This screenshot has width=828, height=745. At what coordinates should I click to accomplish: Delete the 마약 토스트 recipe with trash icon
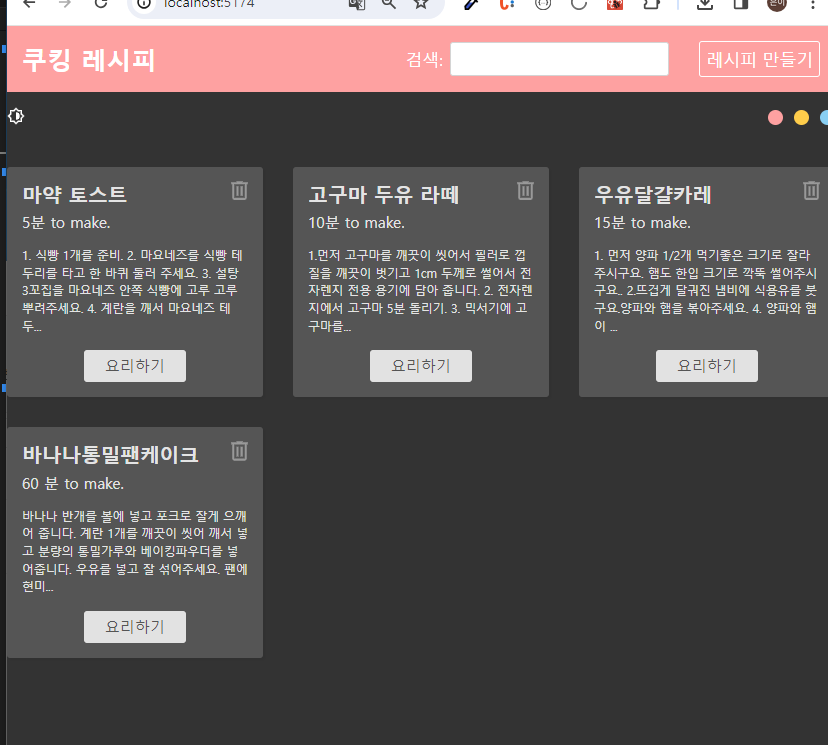click(x=239, y=191)
